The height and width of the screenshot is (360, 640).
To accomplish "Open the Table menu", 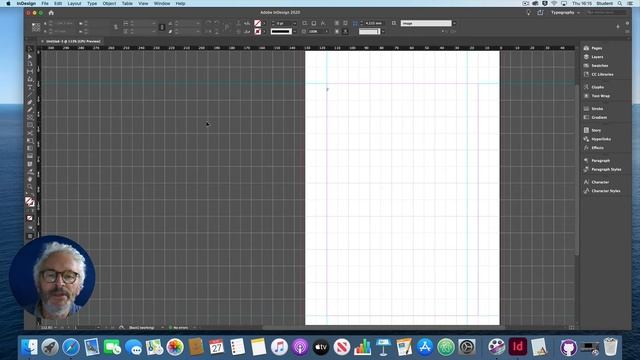I will [127, 3].
